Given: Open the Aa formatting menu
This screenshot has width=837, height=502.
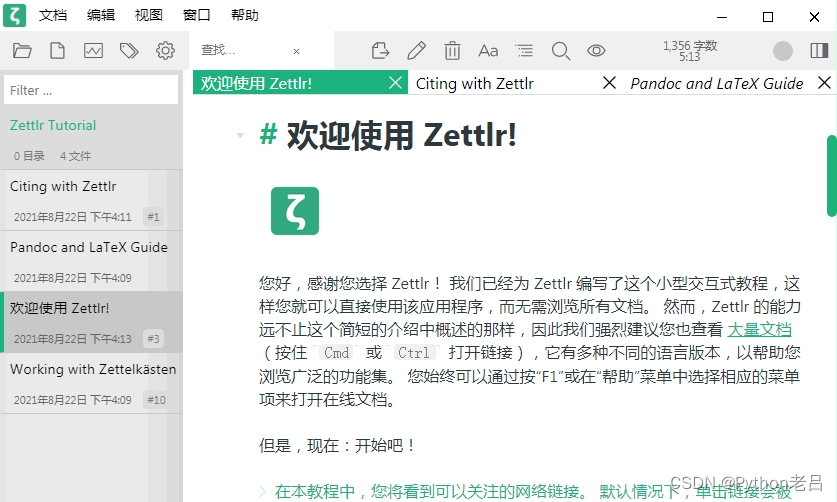Looking at the screenshot, I should (488, 51).
